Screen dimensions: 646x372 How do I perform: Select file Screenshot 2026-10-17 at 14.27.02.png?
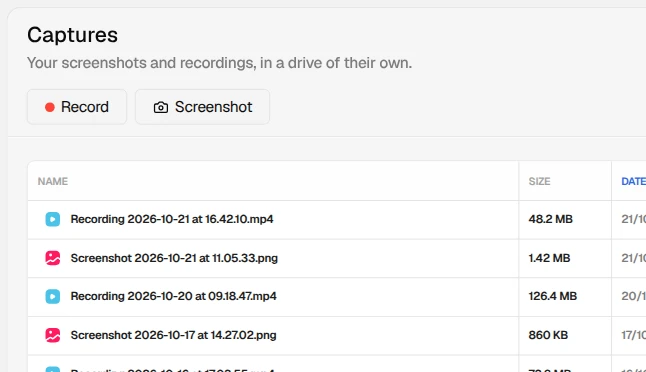click(173, 335)
